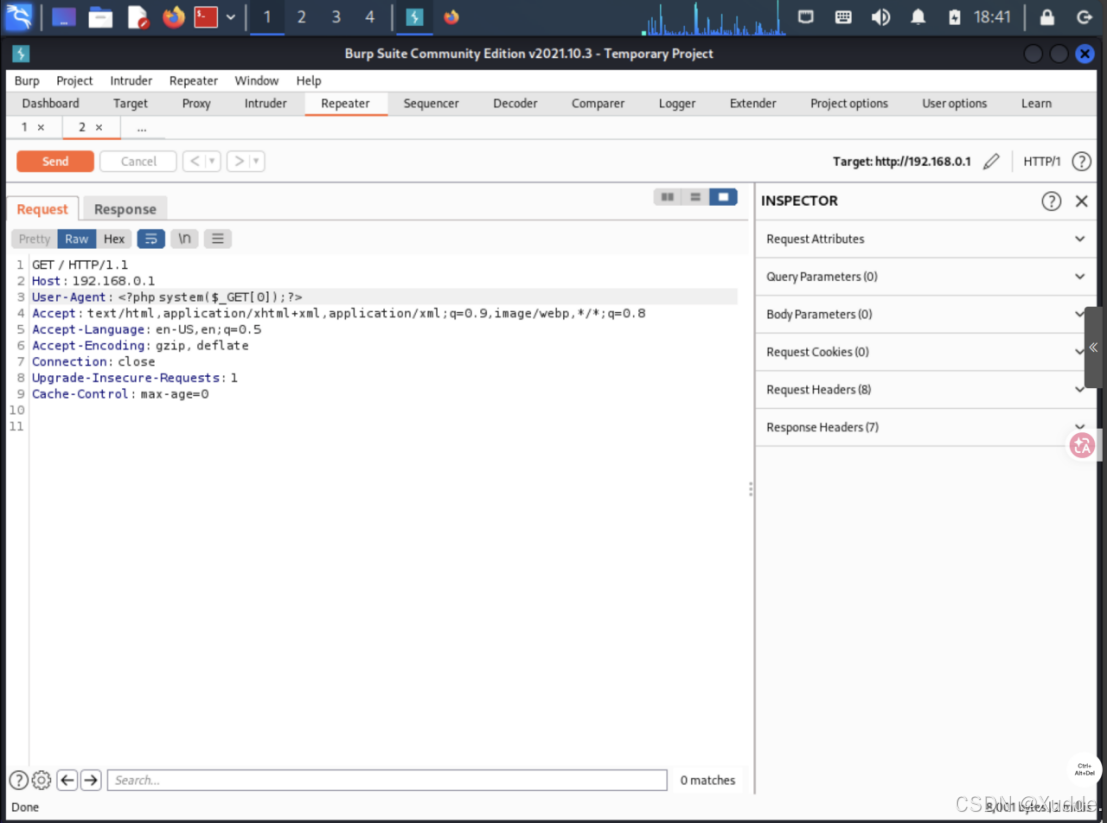
Task: Switch to workspace 2
Action: click(302, 17)
